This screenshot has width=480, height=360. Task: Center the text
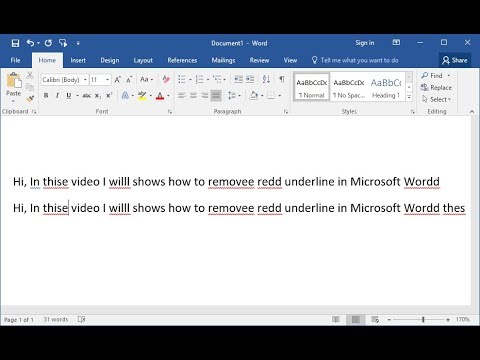[193, 96]
